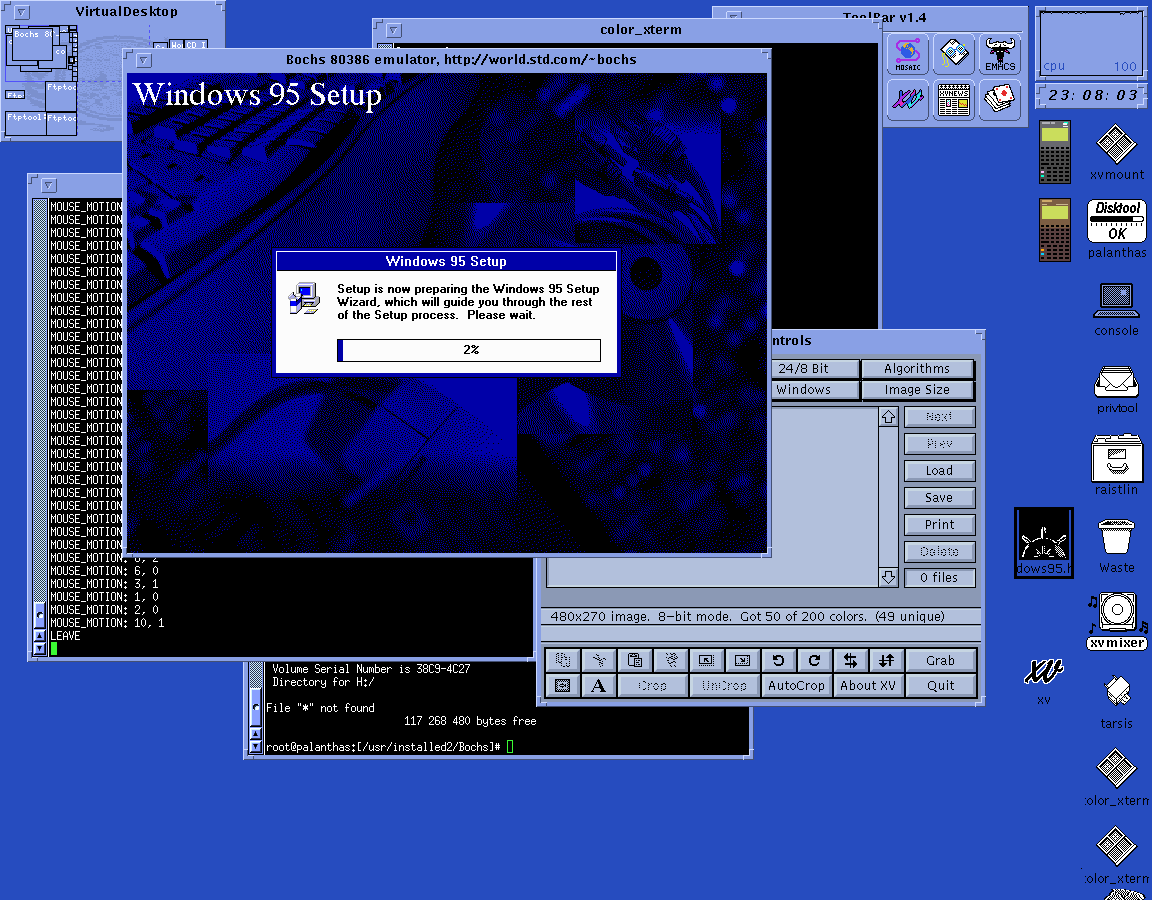
Task: Click the shell prompt root@palanthas line
Action: pyautogui.click(x=389, y=747)
